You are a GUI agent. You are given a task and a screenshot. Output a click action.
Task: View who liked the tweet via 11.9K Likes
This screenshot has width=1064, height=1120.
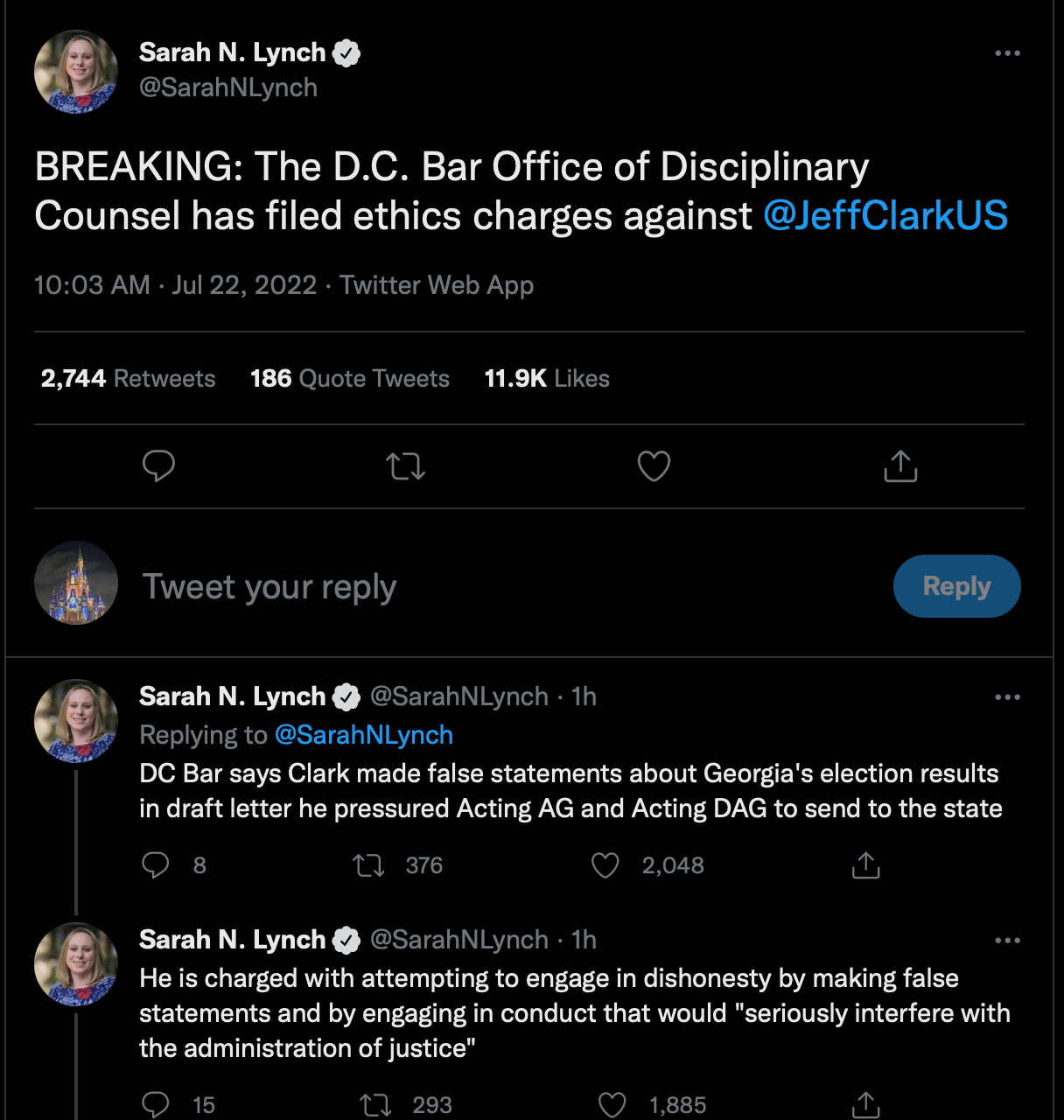tap(546, 378)
